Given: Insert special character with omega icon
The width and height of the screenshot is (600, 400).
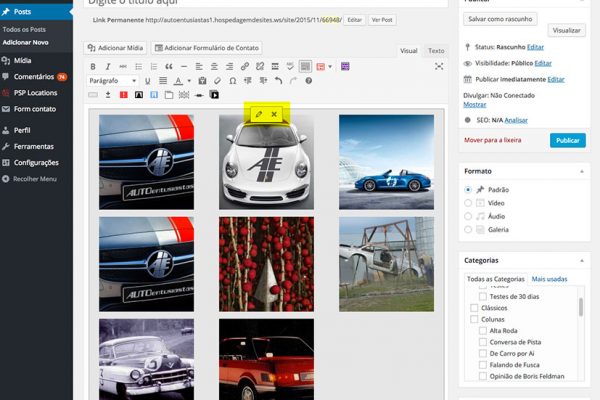Looking at the screenshot, I should [x=232, y=80].
